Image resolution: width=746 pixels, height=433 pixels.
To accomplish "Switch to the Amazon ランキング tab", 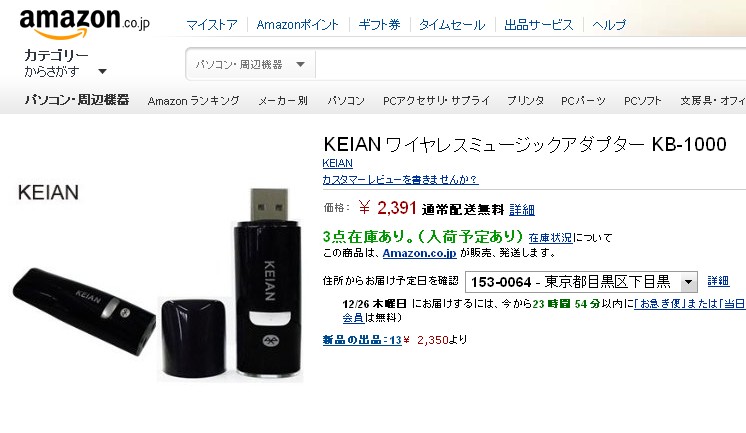I will pyautogui.click(x=193, y=101).
